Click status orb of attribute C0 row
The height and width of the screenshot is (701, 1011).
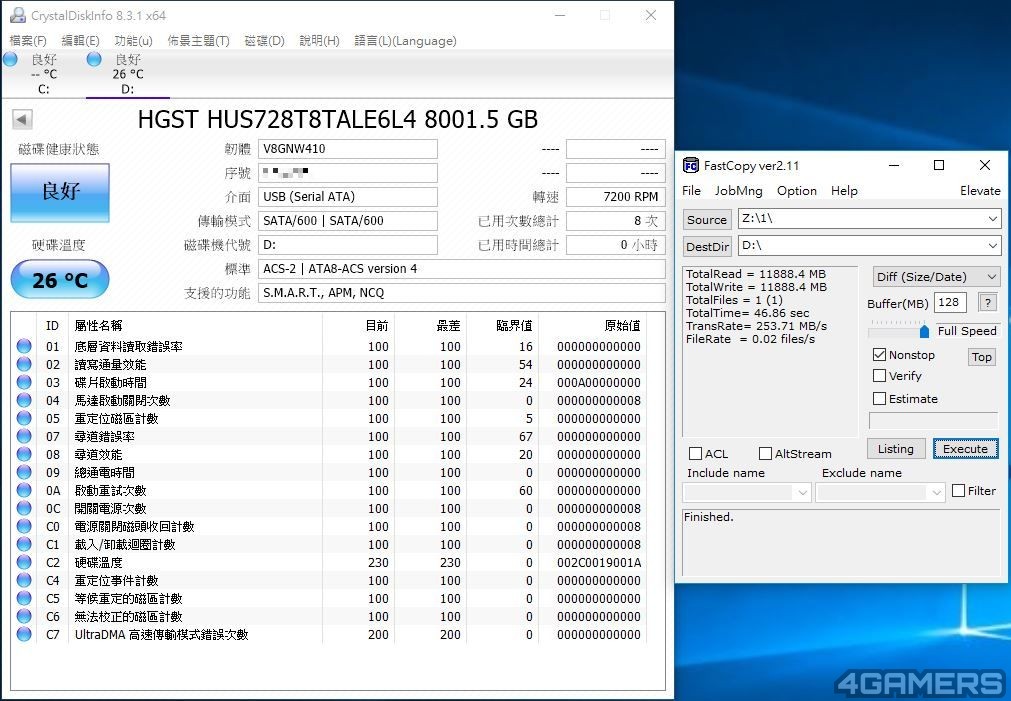[25, 526]
